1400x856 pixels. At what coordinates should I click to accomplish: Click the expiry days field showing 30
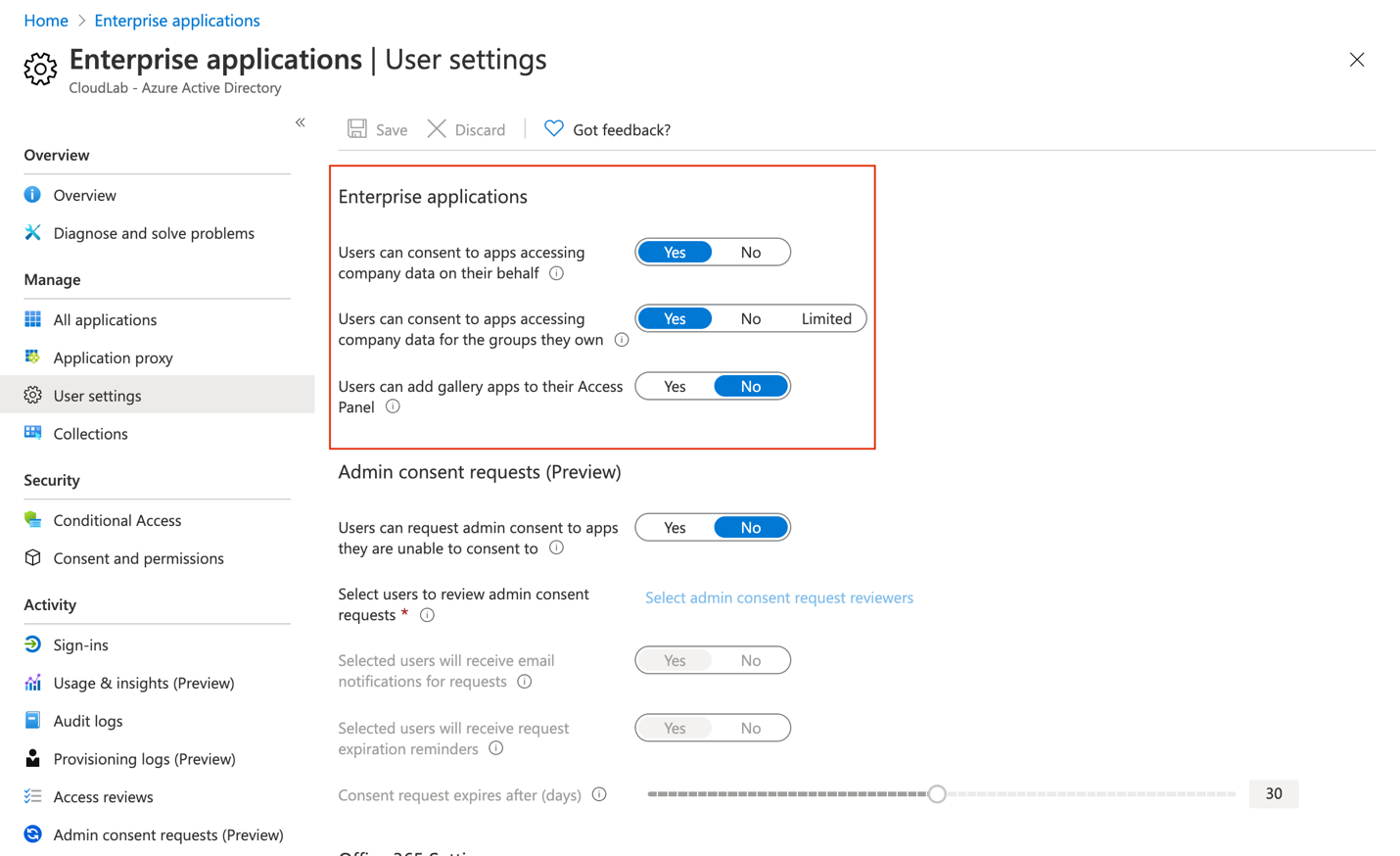tap(1274, 794)
